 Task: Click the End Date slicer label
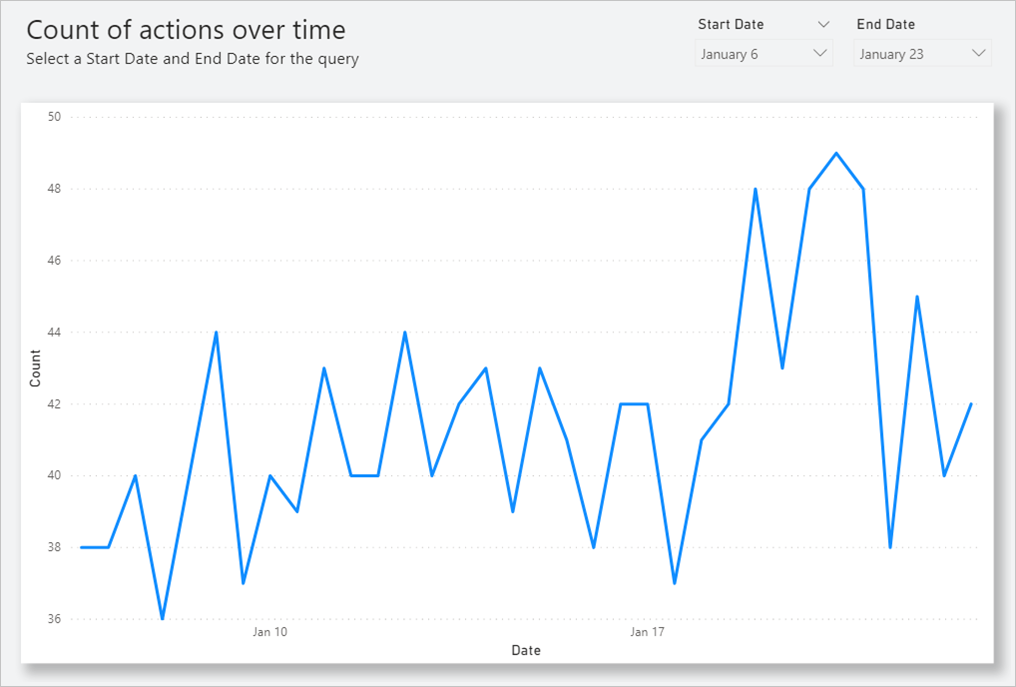(886, 24)
